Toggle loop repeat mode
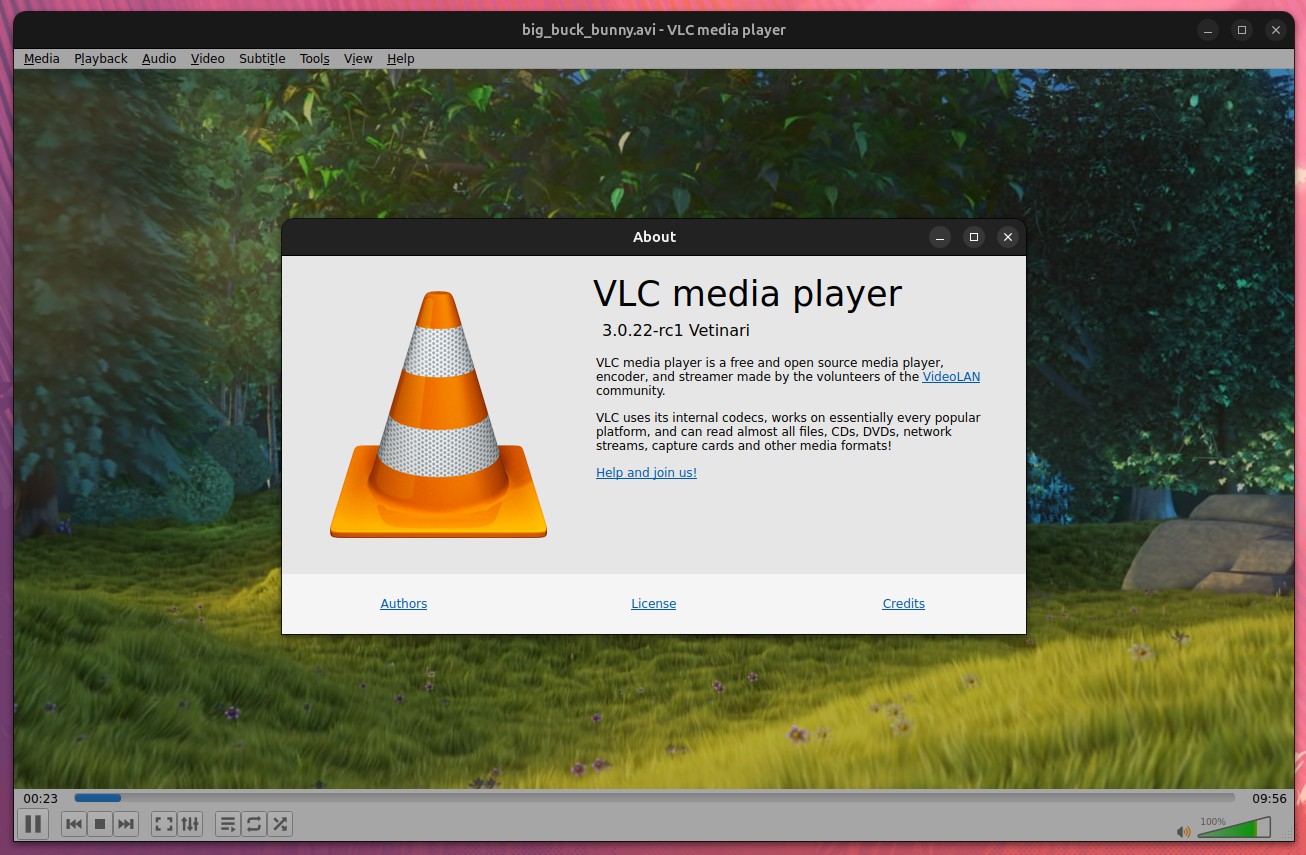 point(254,824)
